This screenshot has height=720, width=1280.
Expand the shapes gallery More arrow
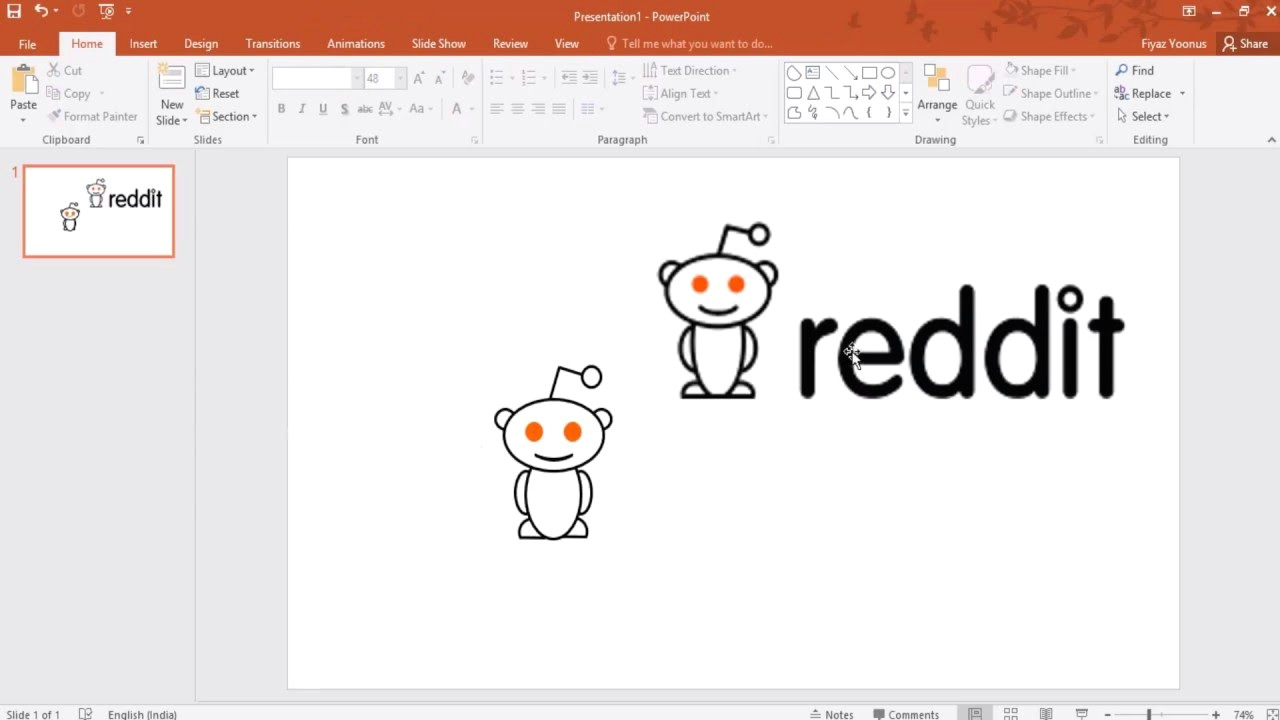click(x=906, y=113)
